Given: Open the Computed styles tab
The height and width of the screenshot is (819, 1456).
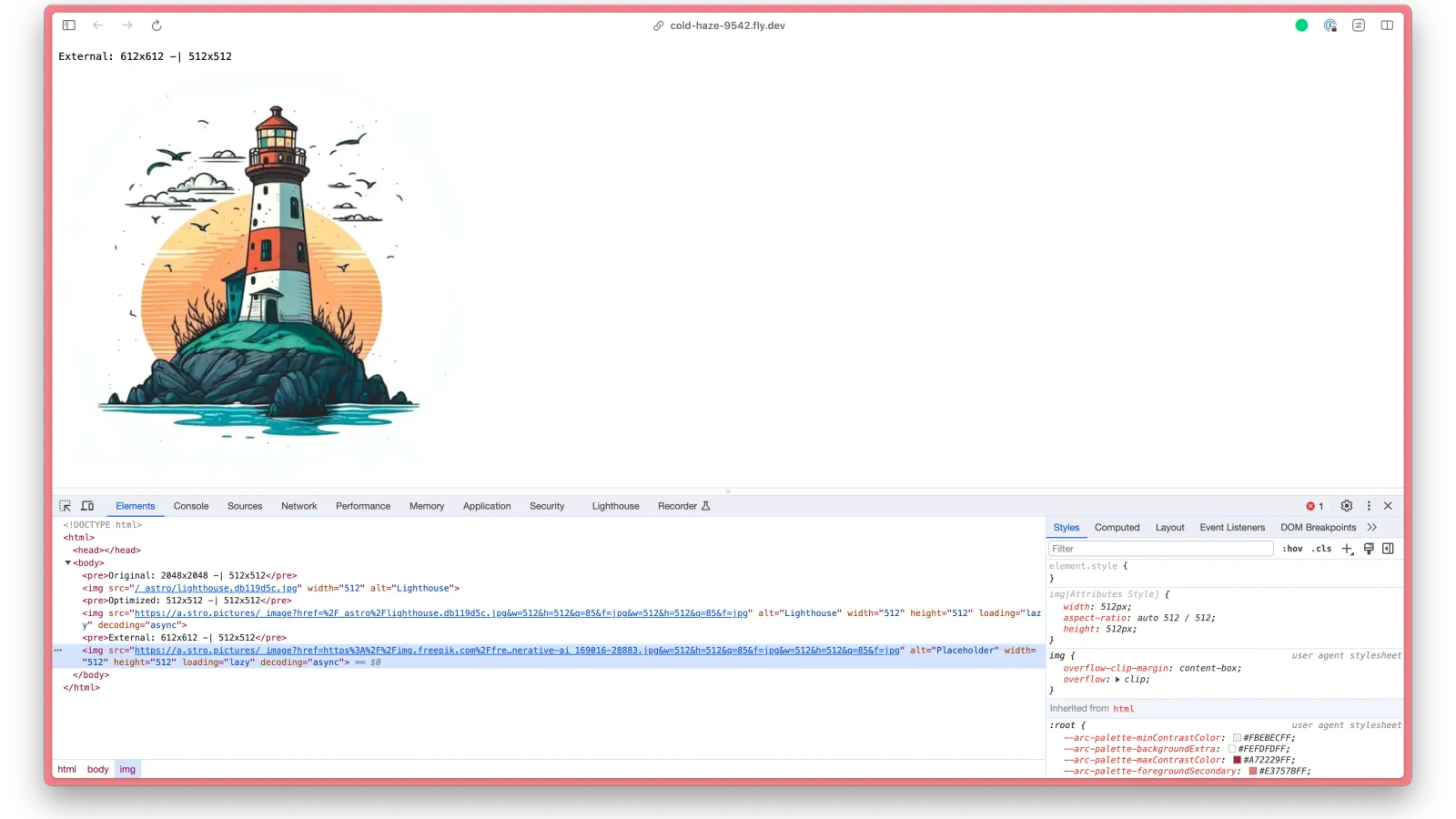Looking at the screenshot, I should tap(1117, 528).
